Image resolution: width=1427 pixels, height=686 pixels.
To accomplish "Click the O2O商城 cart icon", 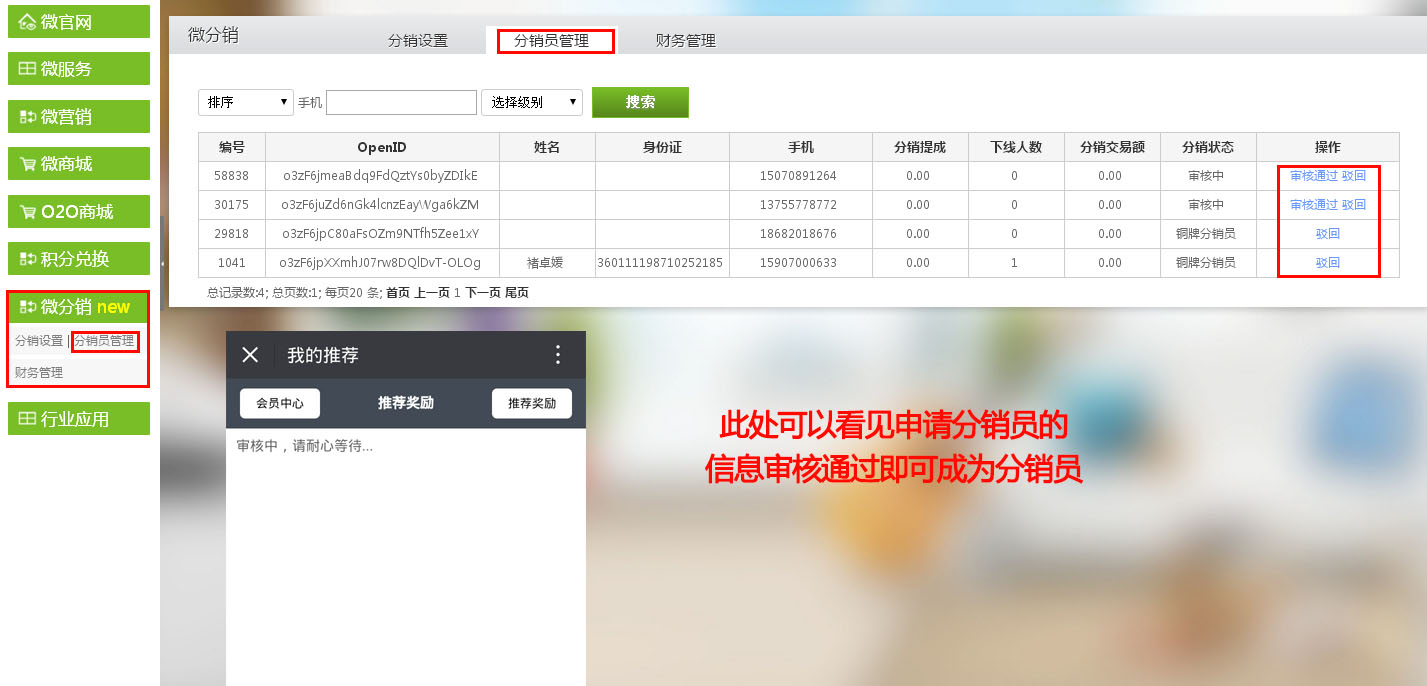I will [28, 212].
